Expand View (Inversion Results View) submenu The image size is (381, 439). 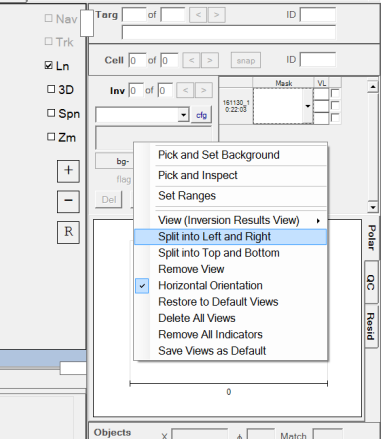tap(231, 220)
